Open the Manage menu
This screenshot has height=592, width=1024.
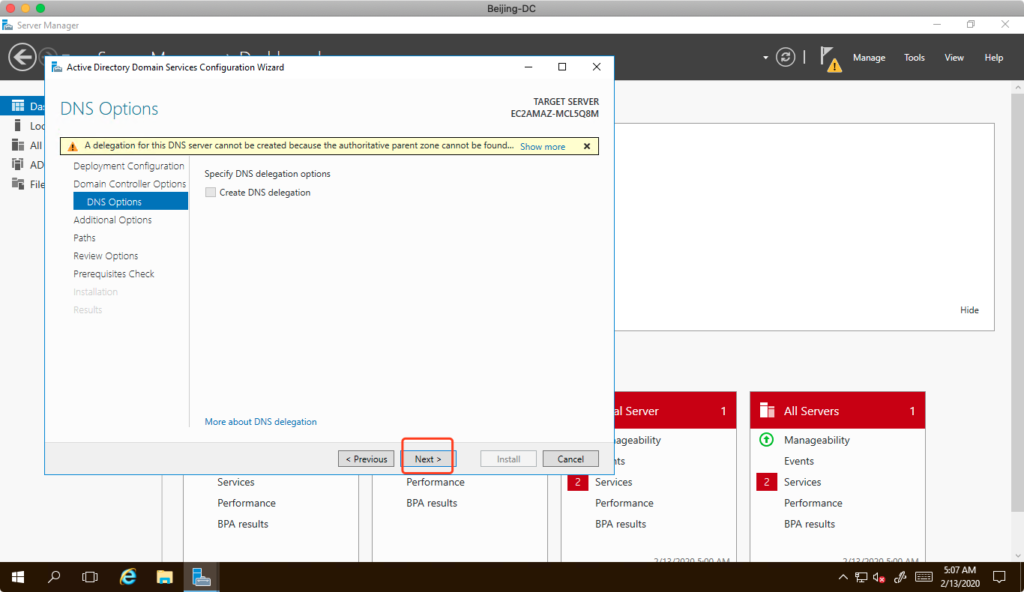(868, 58)
